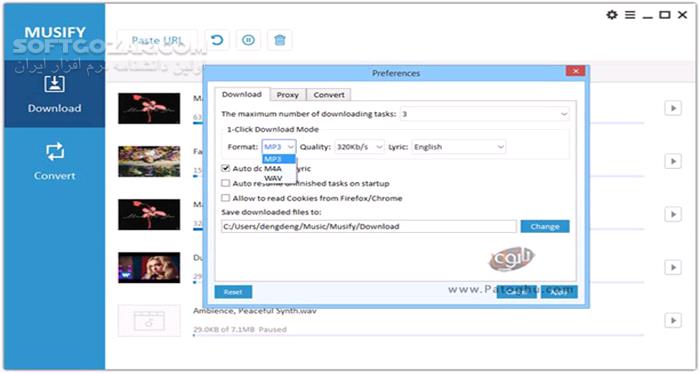700x373 pixels.
Task: Click the woman portrait video thumbnail
Action: tap(149, 267)
